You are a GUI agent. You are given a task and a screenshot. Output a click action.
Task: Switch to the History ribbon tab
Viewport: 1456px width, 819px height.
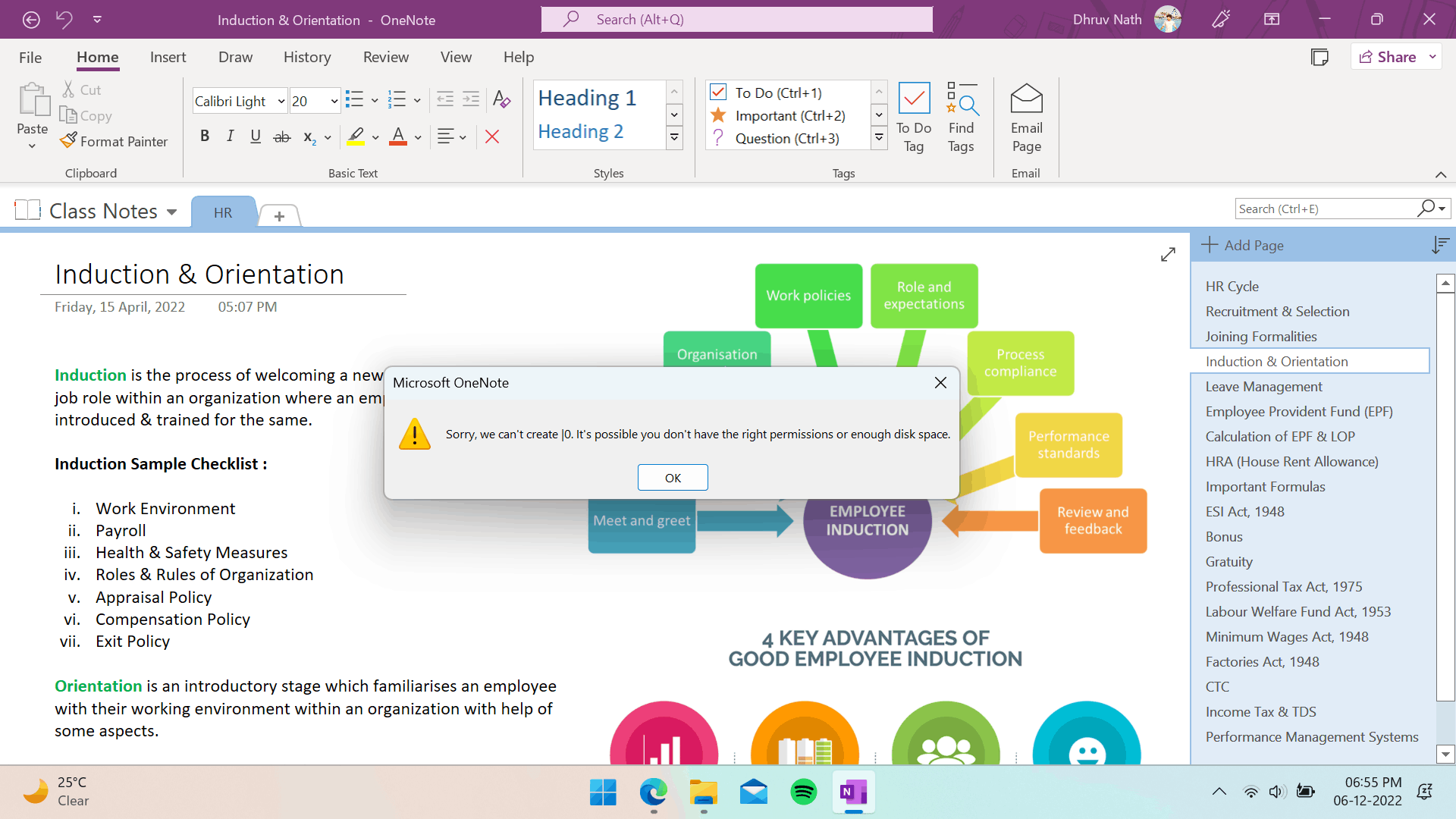pyautogui.click(x=307, y=57)
